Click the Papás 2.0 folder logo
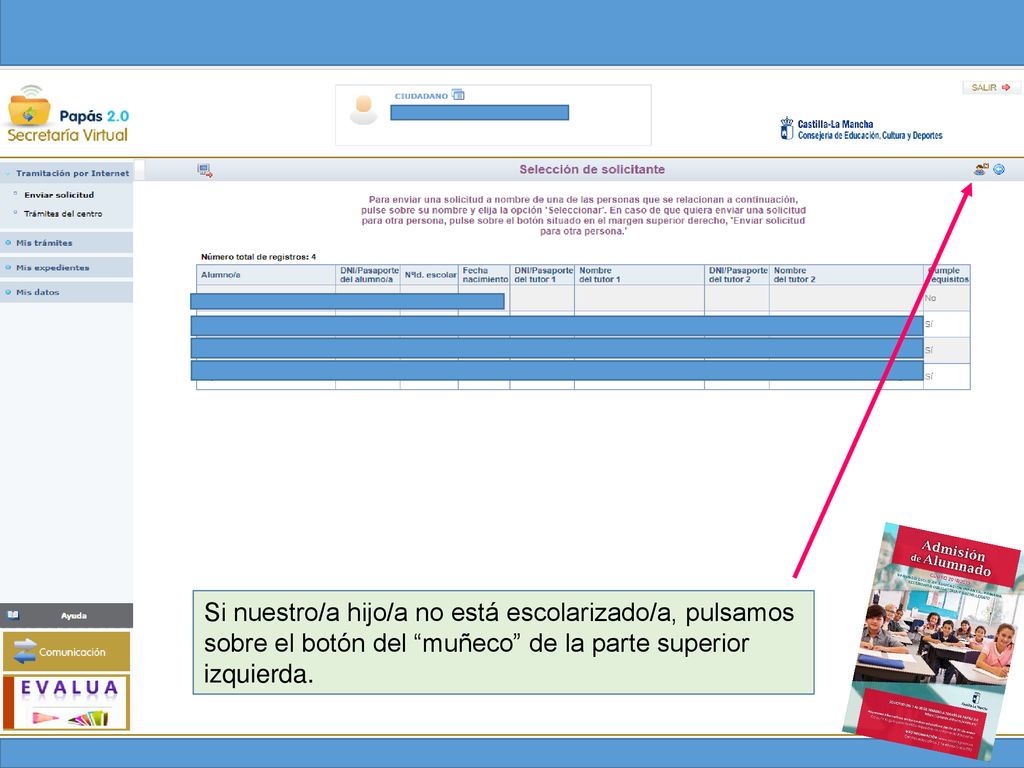 coord(29,106)
